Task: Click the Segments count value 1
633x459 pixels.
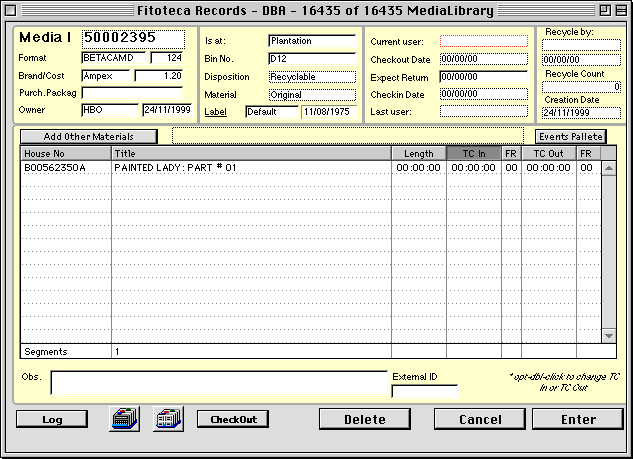Action: click(x=117, y=352)
